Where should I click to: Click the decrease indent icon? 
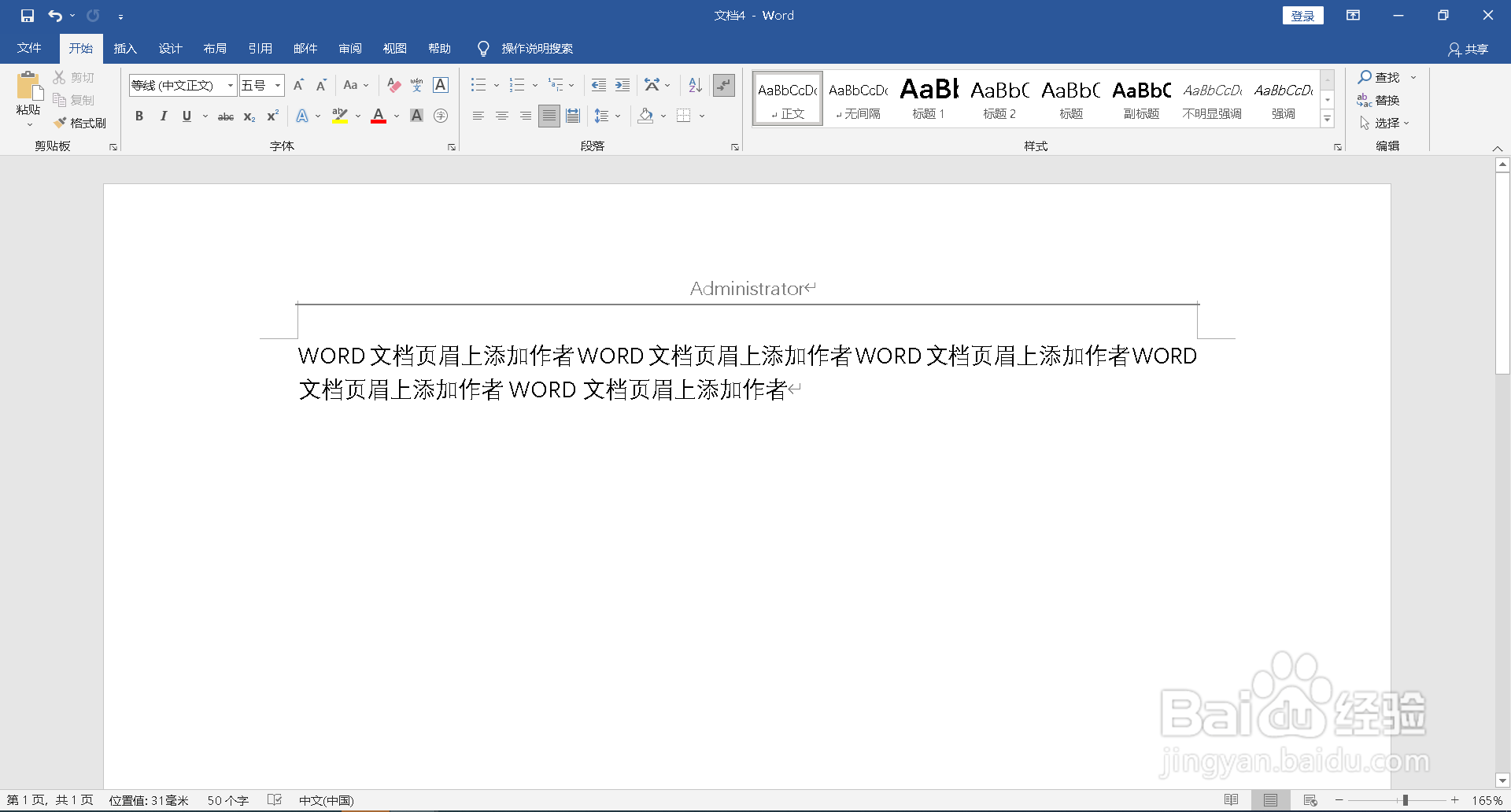(599, 85)
